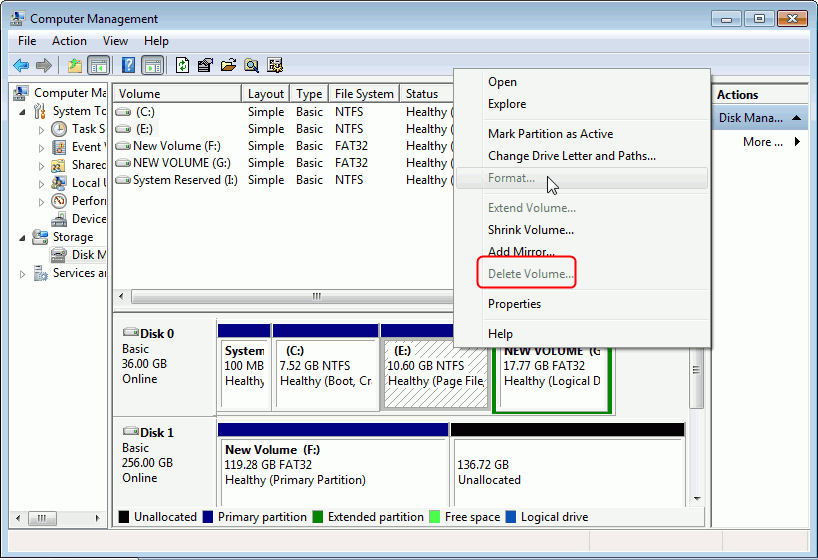The width and height of the screenshot is (818, 560).
Task: Click the disk settings toolbar icon
Action: point(275,65)
